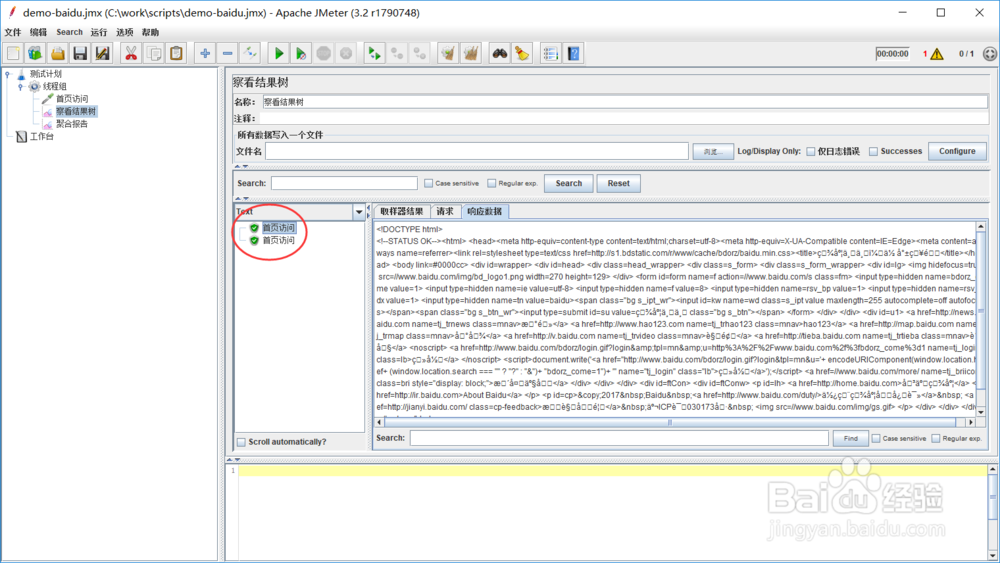
Task: Click the 浏览 browse button
Action: click(x=713, y=152)
